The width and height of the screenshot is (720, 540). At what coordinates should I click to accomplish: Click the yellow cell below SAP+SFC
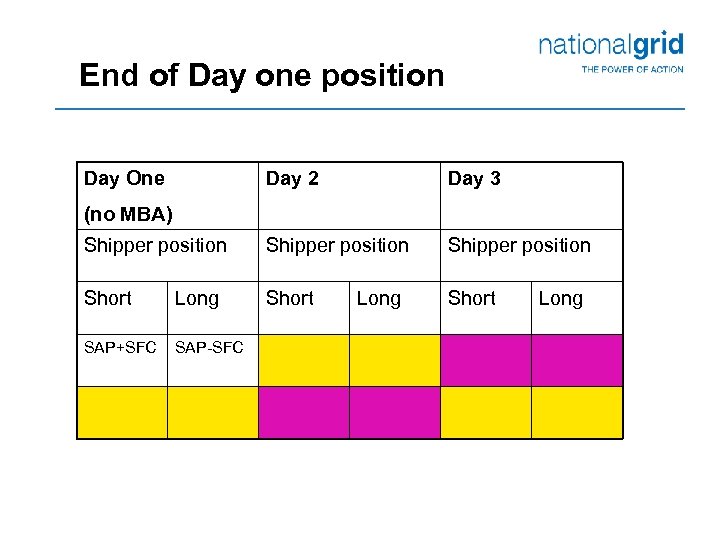(x=122, y=412)
